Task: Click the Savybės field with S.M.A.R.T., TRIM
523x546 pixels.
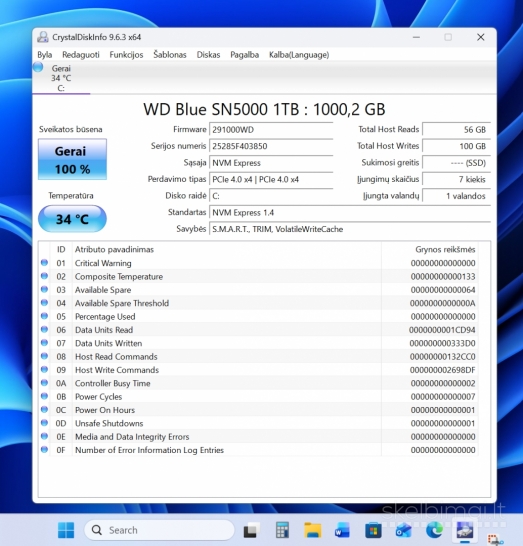Action: coord(350,229)
